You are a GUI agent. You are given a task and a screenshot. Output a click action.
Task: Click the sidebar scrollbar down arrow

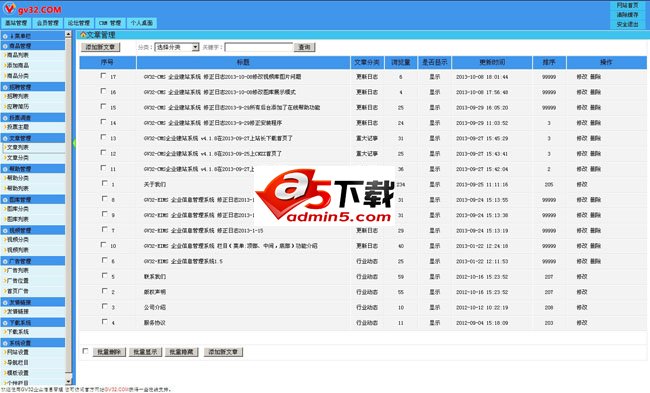[x=68, y=381]
